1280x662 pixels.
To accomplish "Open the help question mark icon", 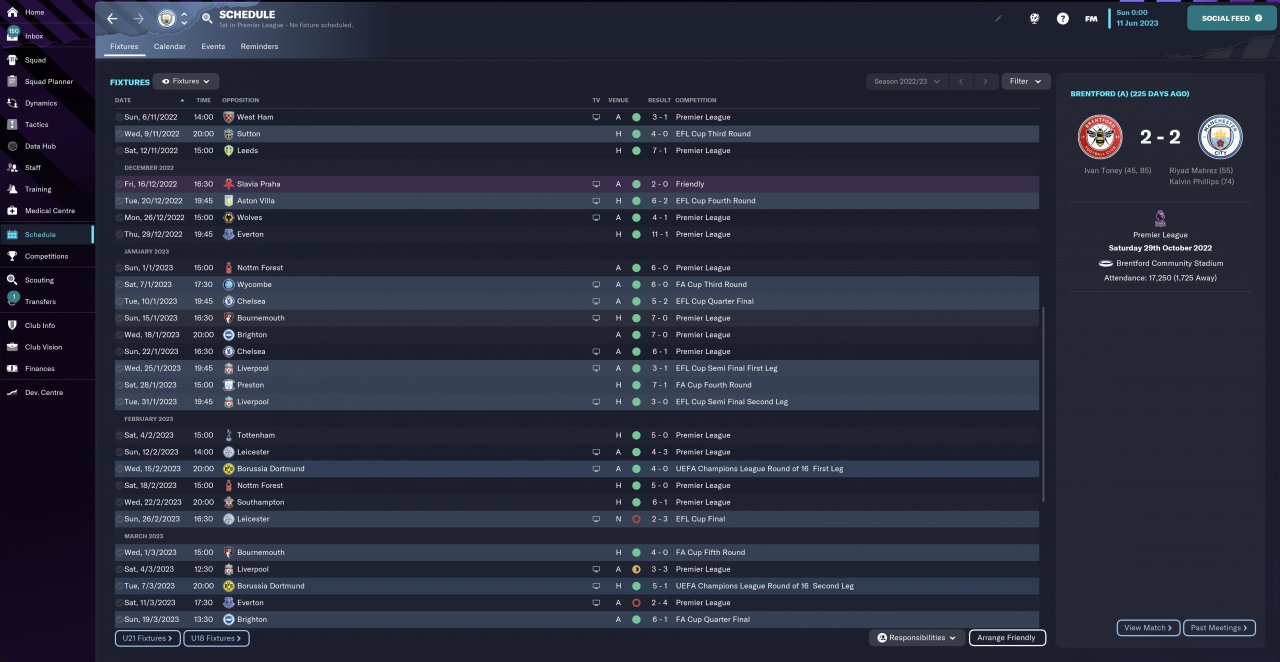I will [1062, 18].
